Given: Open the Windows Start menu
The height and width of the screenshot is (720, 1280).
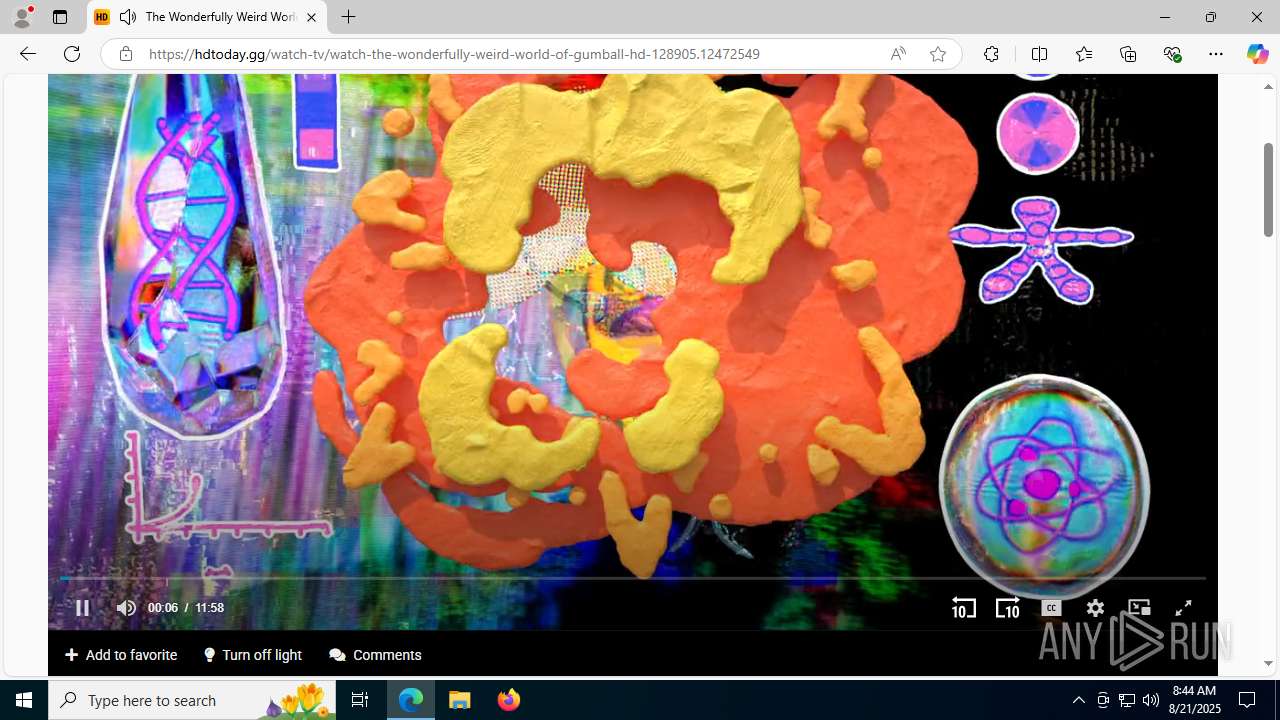Looking at the screenshot, I should [x=24, y=700].
